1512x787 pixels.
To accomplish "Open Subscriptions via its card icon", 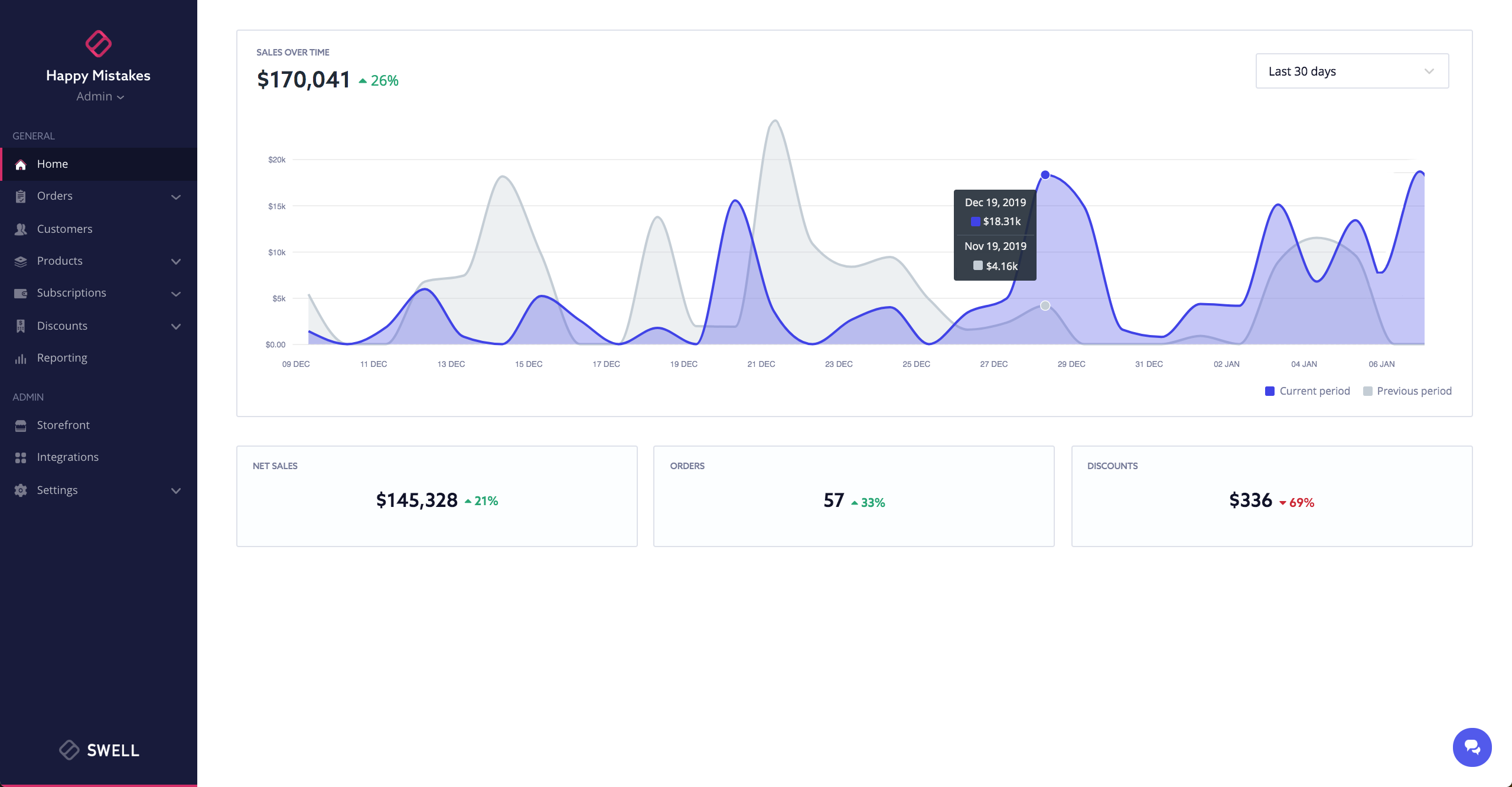I will click(x=20, y=292).
